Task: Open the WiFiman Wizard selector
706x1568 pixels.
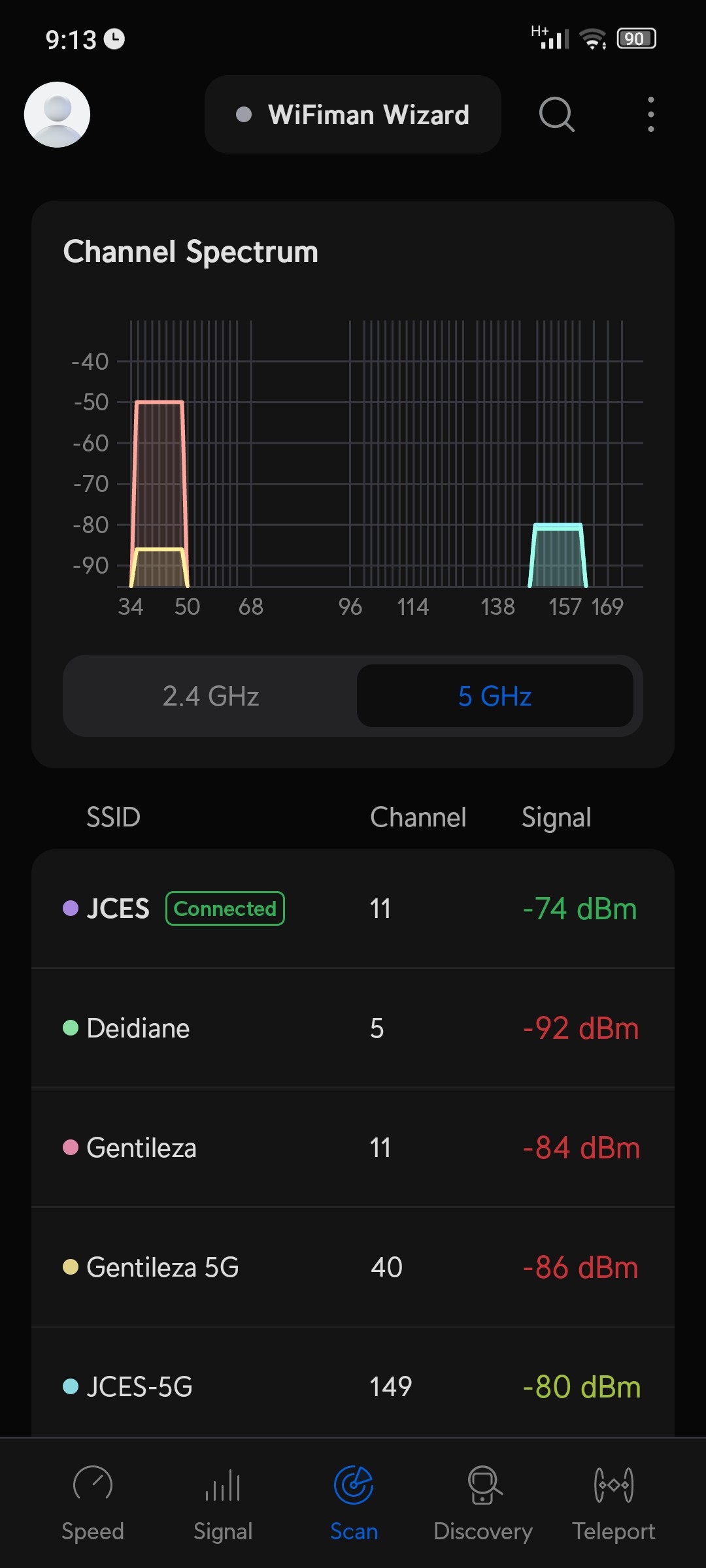Action: (x=353, y=114)
